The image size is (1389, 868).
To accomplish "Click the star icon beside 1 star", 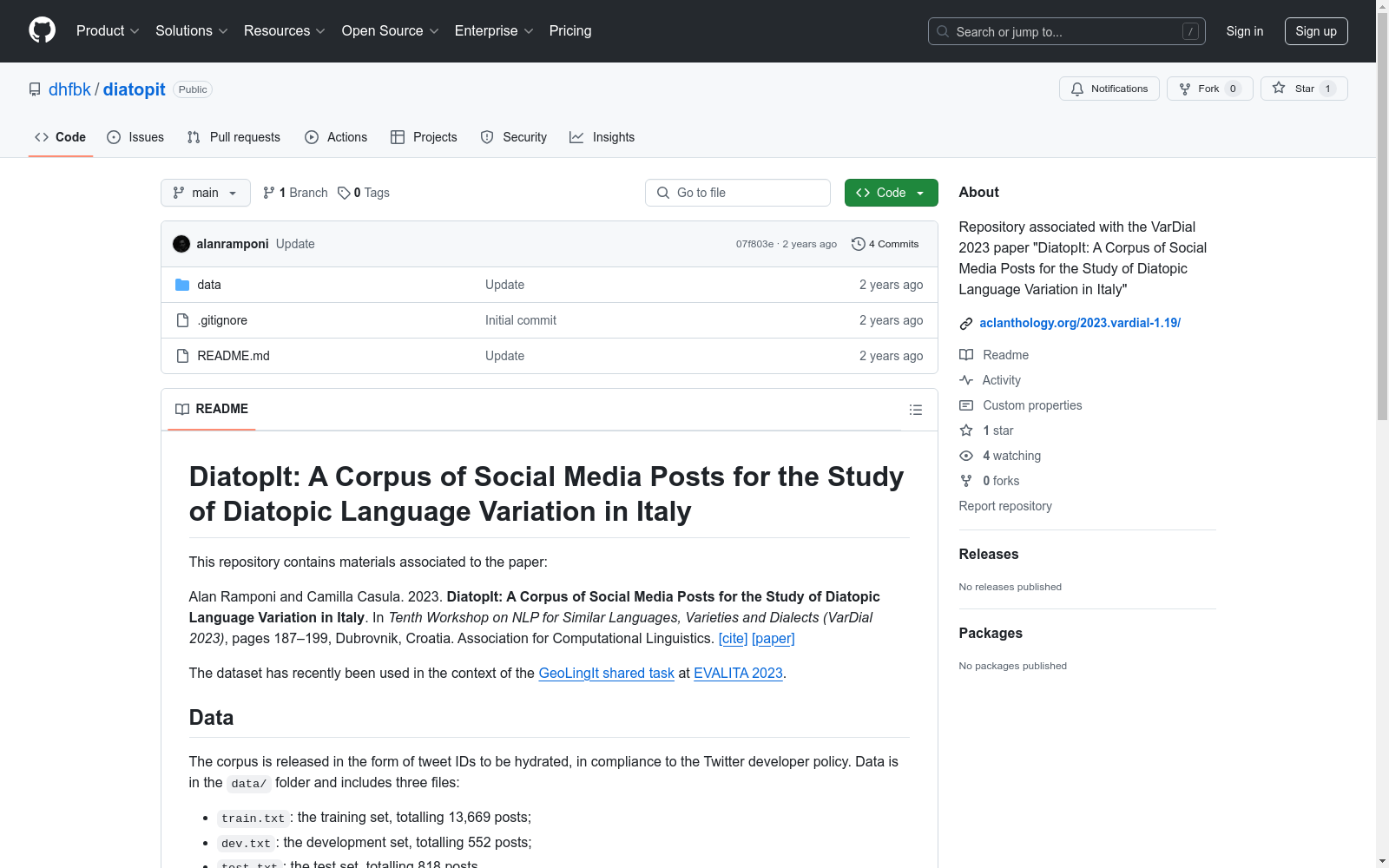I will [x=966, y=431].
